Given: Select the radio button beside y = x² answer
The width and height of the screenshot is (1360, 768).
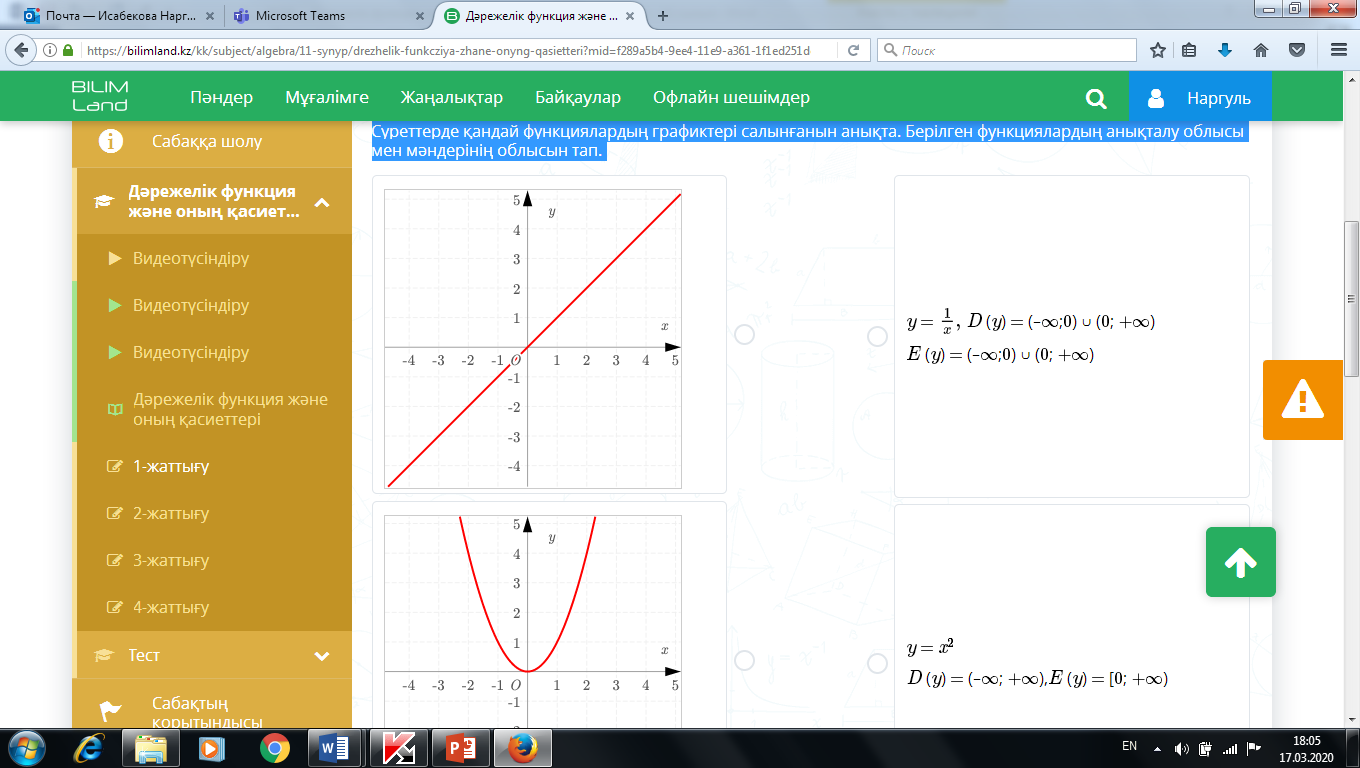Looking at the screenshot, I should click(x=877, y=661).
